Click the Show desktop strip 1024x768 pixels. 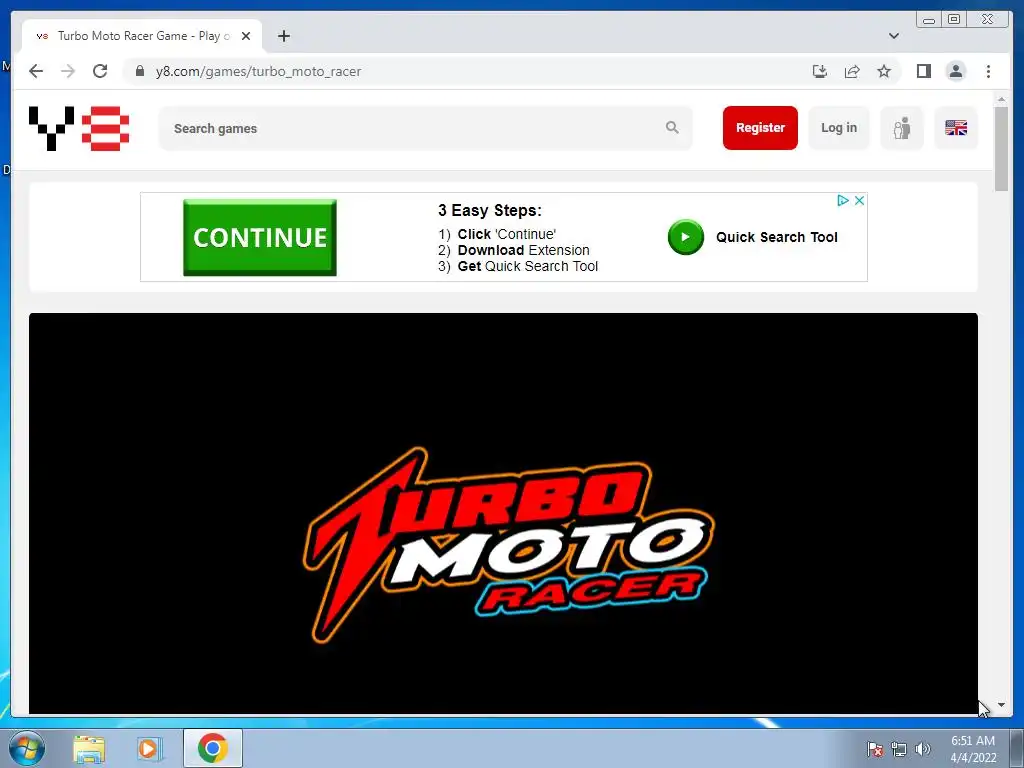(1017, 748)
